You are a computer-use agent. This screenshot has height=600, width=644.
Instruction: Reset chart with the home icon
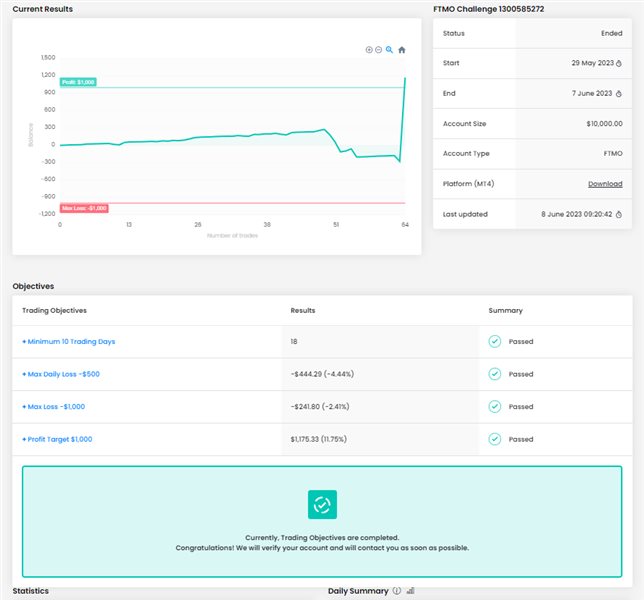click(x=402, y=50)
